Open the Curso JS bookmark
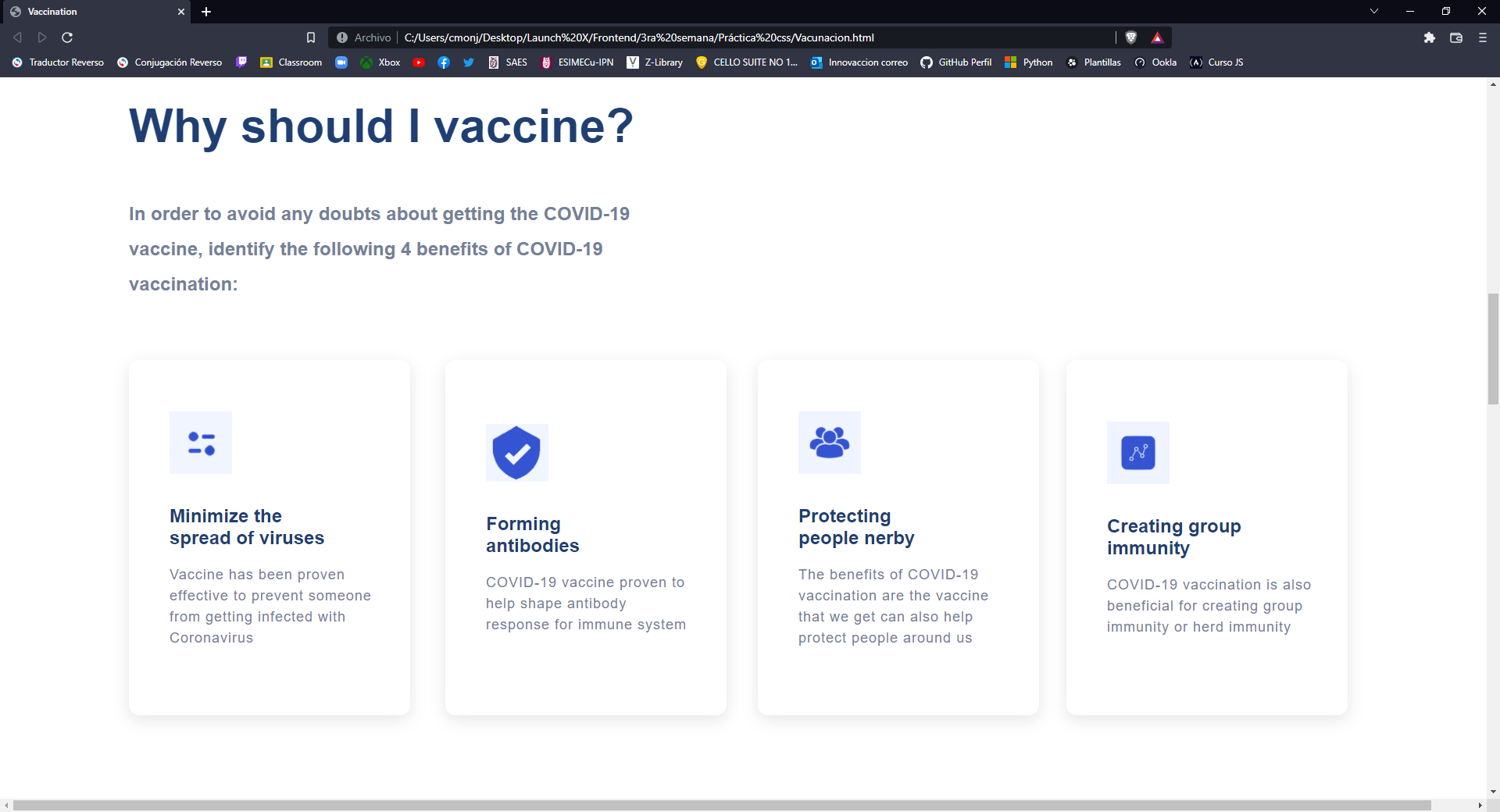The height and width of the screenshot is (812, 1500). (x=1216, y=62)
